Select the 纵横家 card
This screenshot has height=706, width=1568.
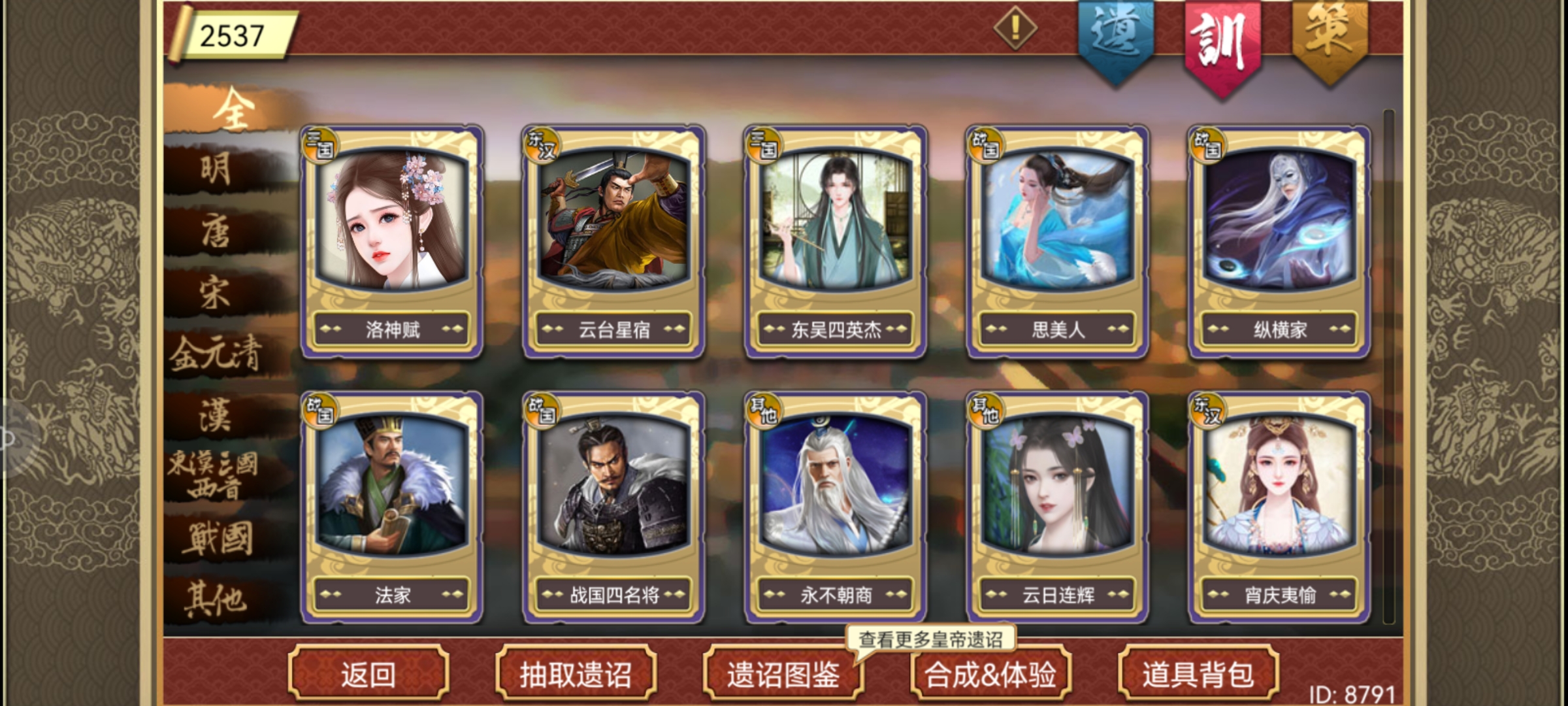1279,241
